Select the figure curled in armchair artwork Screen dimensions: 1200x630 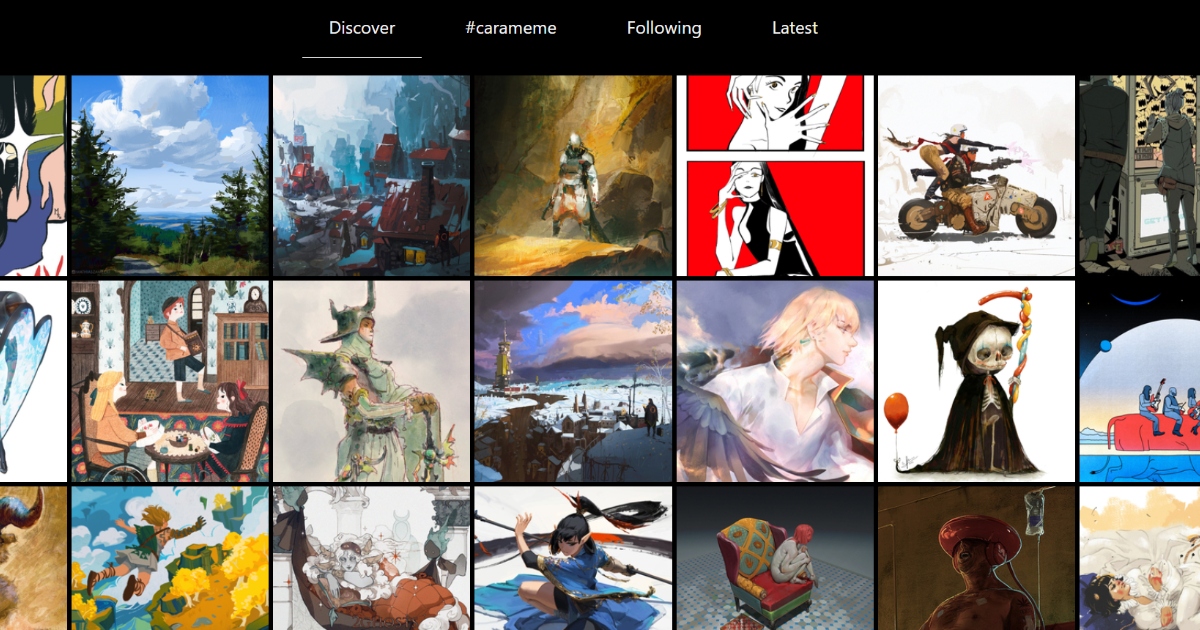click(774, 558)
